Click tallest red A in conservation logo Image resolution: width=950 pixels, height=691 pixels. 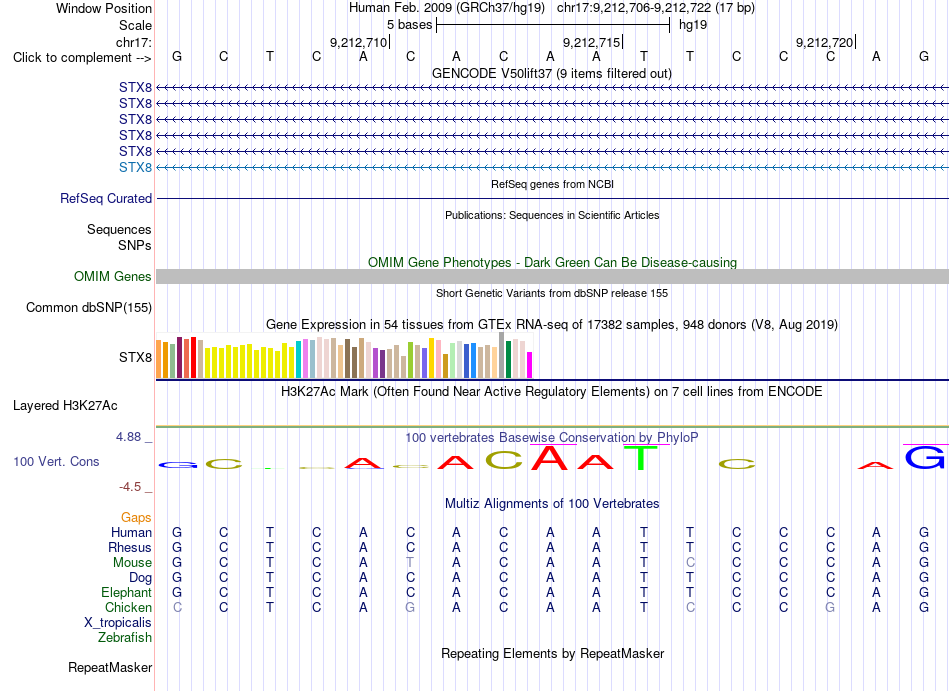click(x=550, y=458)
